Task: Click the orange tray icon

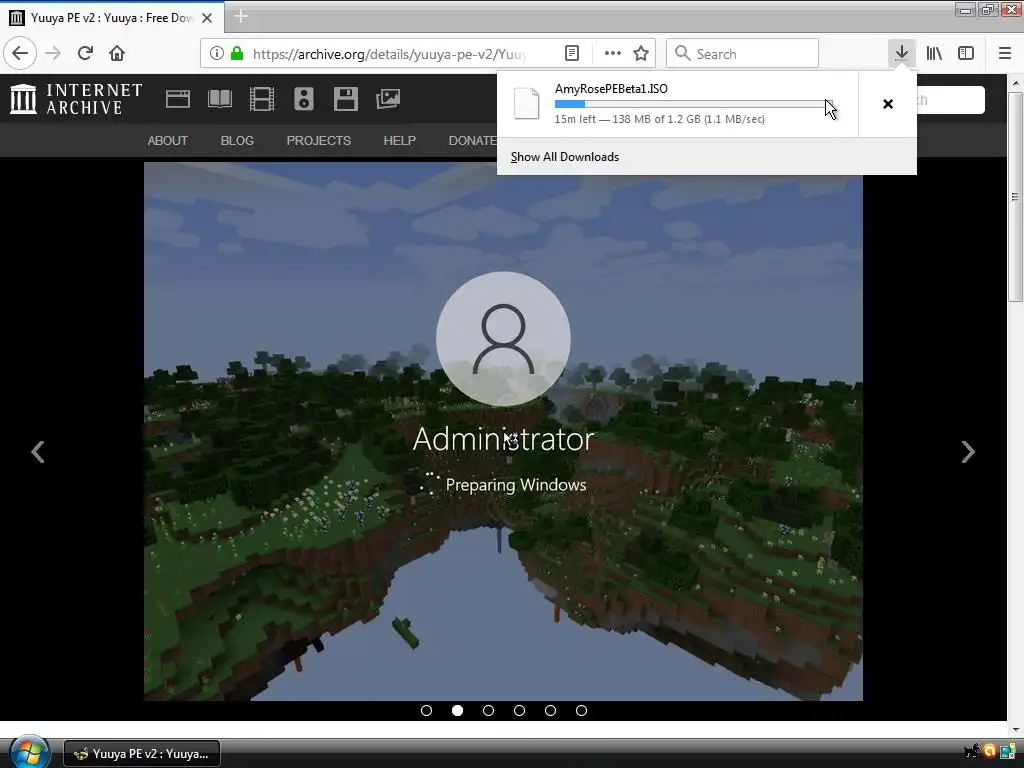Action: (989, 752)
